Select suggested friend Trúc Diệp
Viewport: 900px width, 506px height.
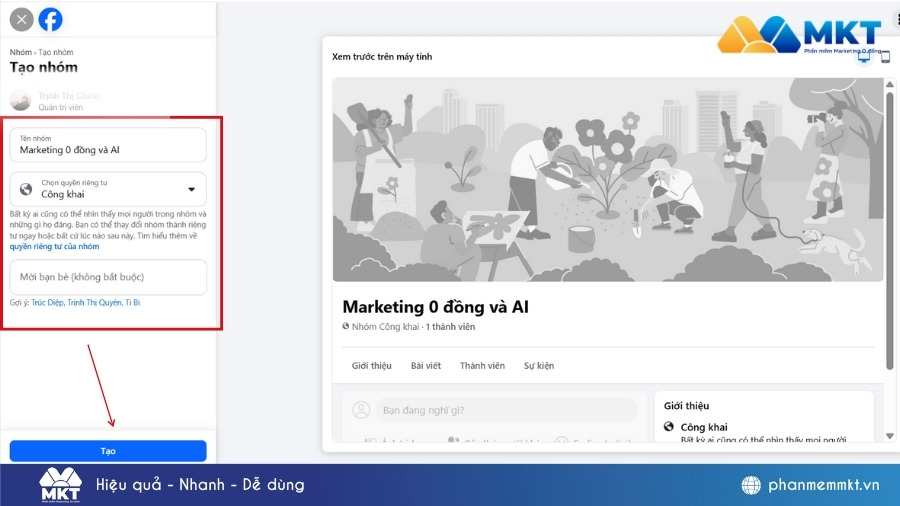48,302
